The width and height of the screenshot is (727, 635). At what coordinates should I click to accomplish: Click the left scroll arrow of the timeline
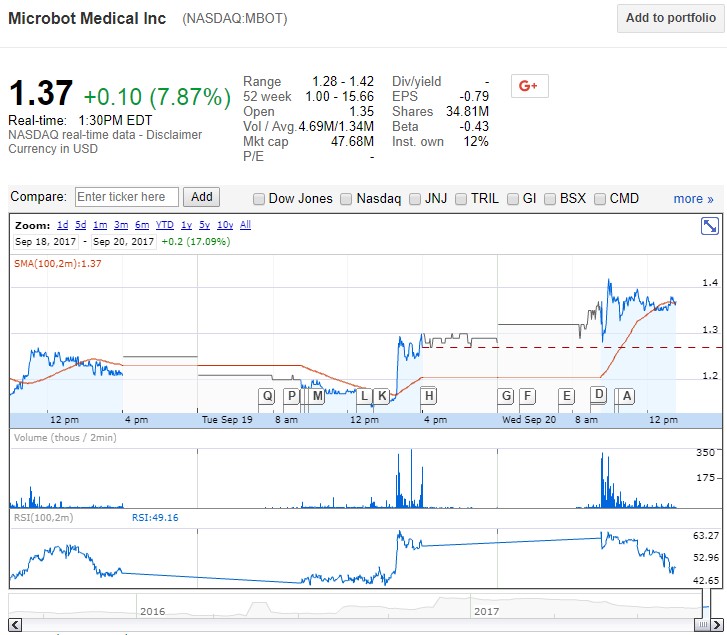(15, 624)
